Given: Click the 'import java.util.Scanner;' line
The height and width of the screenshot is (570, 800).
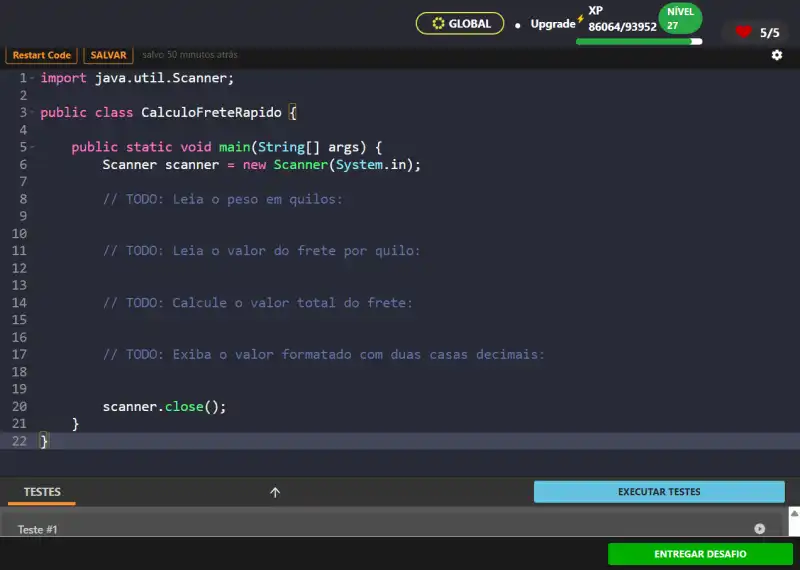Looking at the screenshot, I should click(137, 78).
